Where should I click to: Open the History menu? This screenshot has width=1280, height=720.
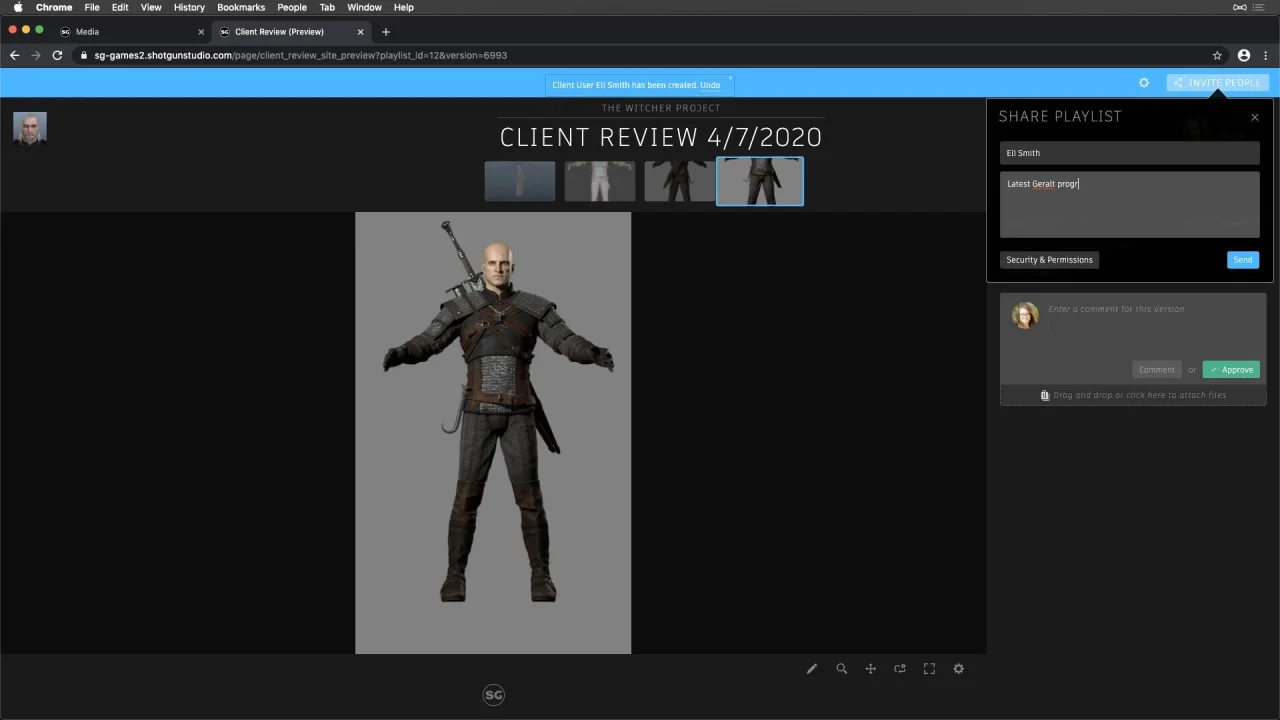(x=189, y=7)
